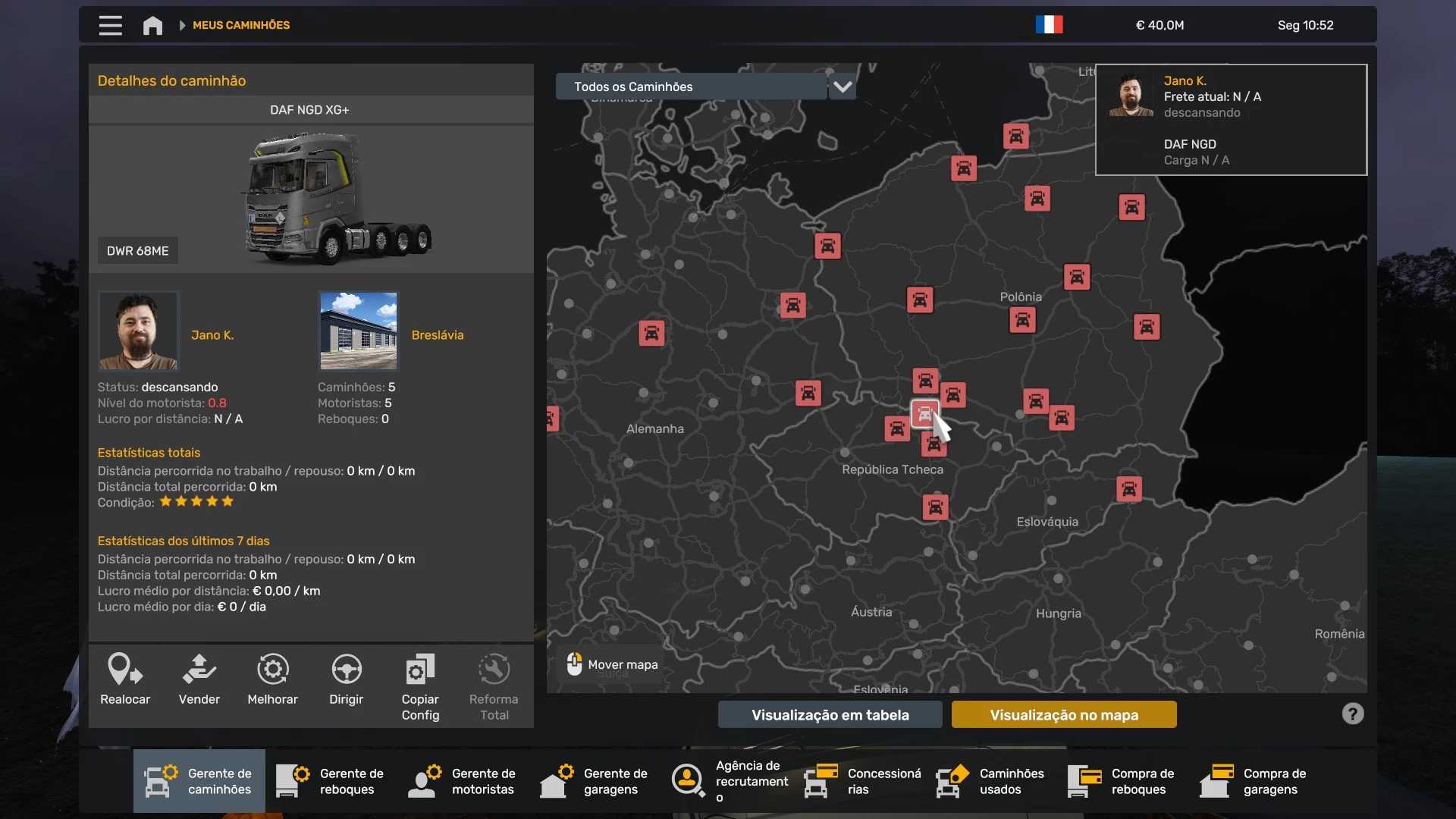Click the home icon in breadcrumb
The width and height of the screenshot is (1456, 819).
[152, 25]
